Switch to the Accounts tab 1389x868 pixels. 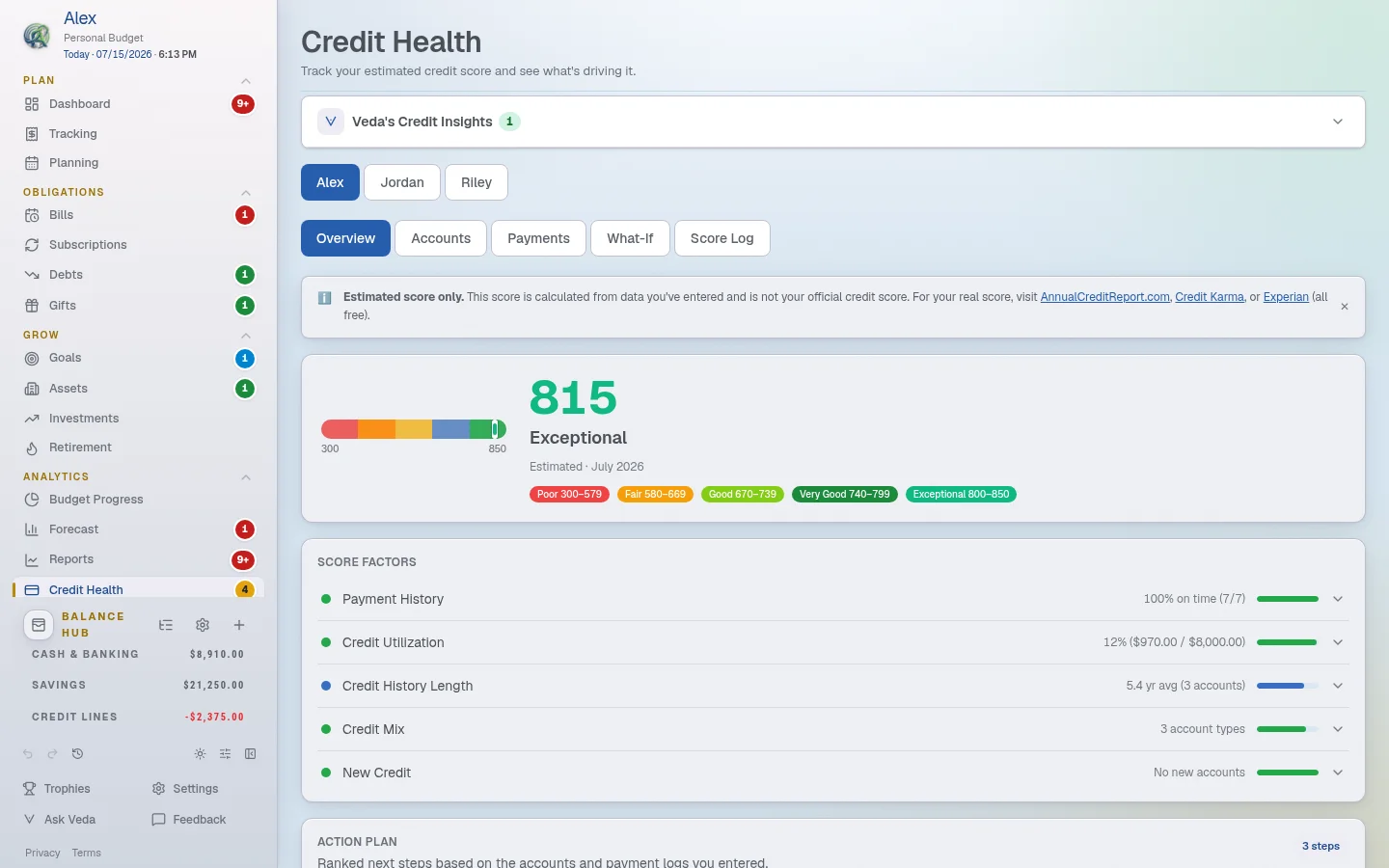click(x=441, y=238)
